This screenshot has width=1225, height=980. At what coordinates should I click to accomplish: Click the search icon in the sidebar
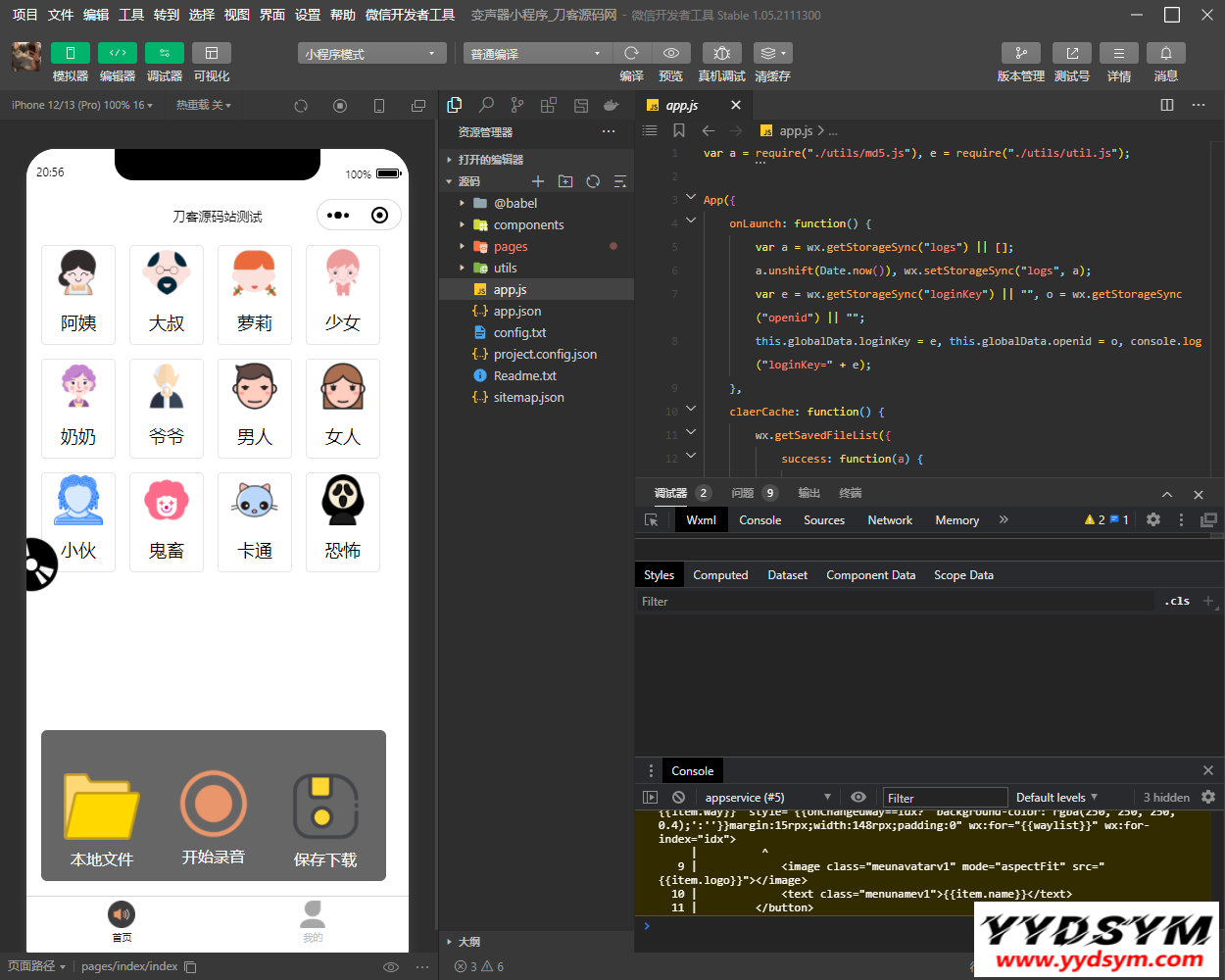click(486, 105)
